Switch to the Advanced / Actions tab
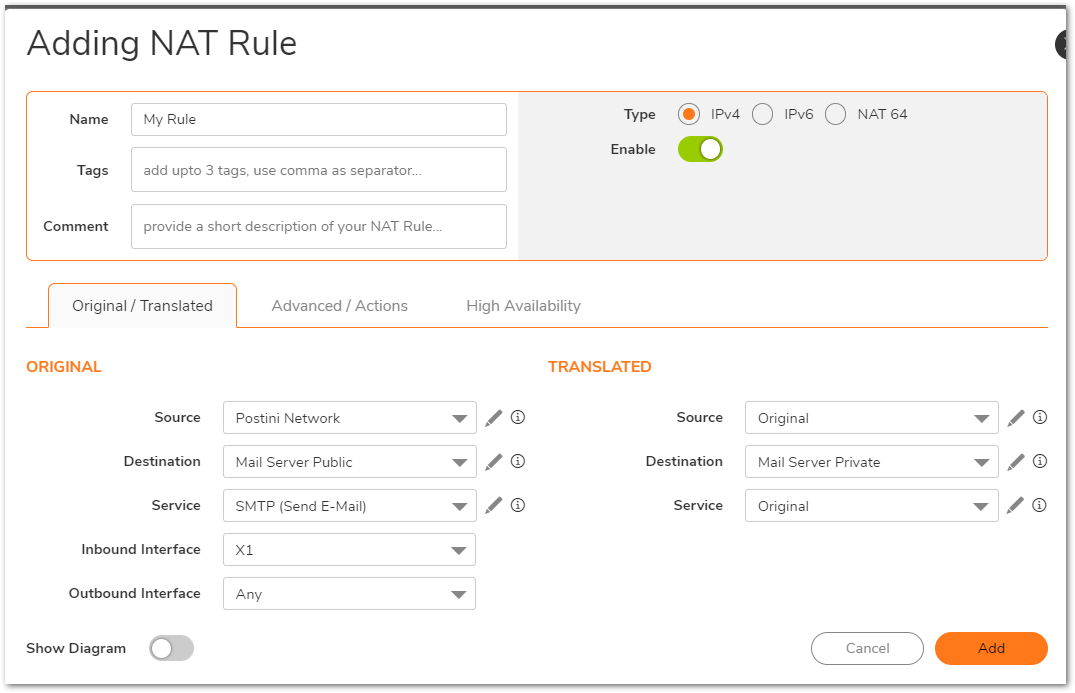 [339, 306]
